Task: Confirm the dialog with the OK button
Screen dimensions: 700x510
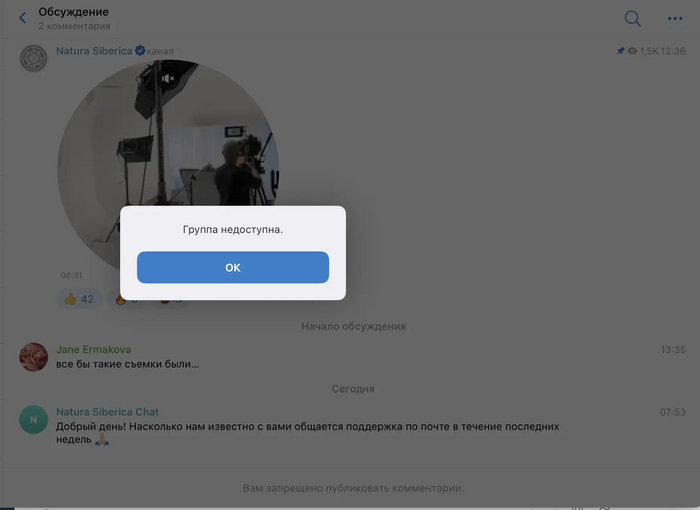Action: (233, 267)
